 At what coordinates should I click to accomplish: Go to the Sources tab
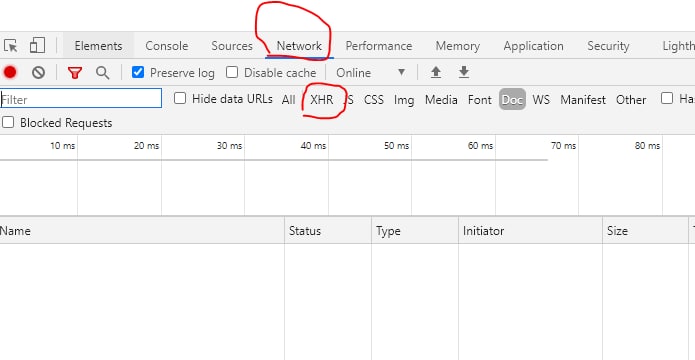click(232, 46)
